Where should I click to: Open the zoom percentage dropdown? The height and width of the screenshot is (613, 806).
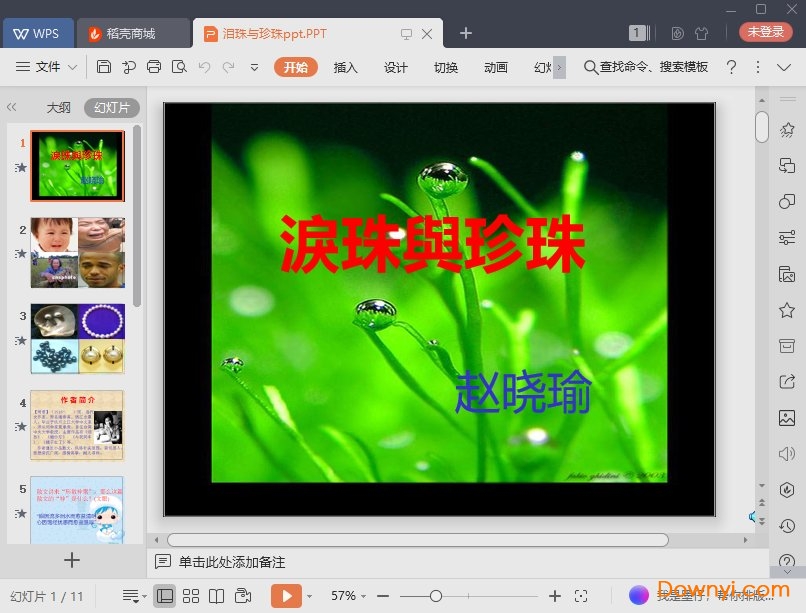pyautogui.click(x=364, y=595)
